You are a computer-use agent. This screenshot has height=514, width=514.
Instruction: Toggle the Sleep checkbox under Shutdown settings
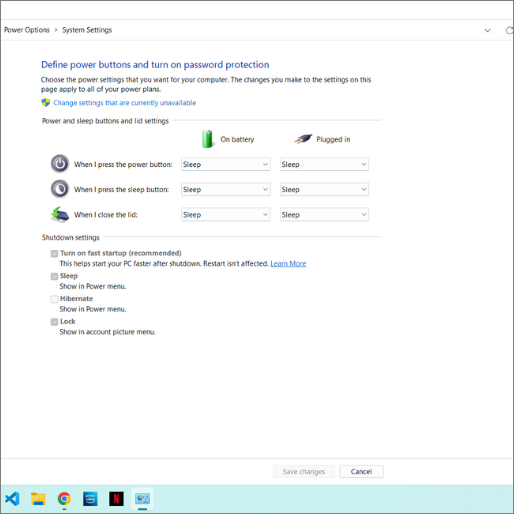click(54, 276)
